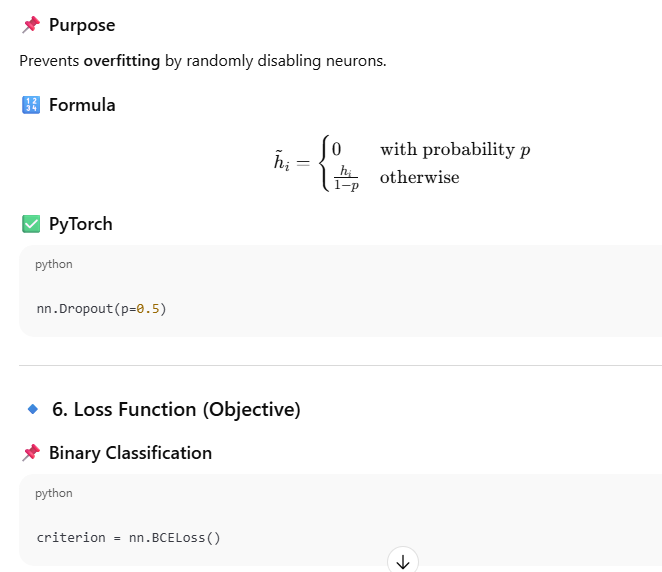Viewport: 662px width, 572px height.
Task: Click the green checkmark icon beside PyTorch
Action: 30,224
